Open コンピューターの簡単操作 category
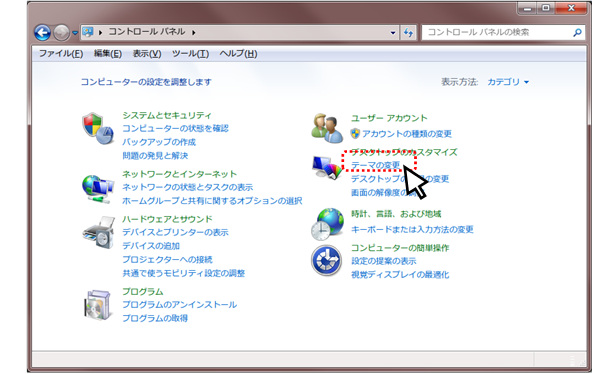 (400, 248)
